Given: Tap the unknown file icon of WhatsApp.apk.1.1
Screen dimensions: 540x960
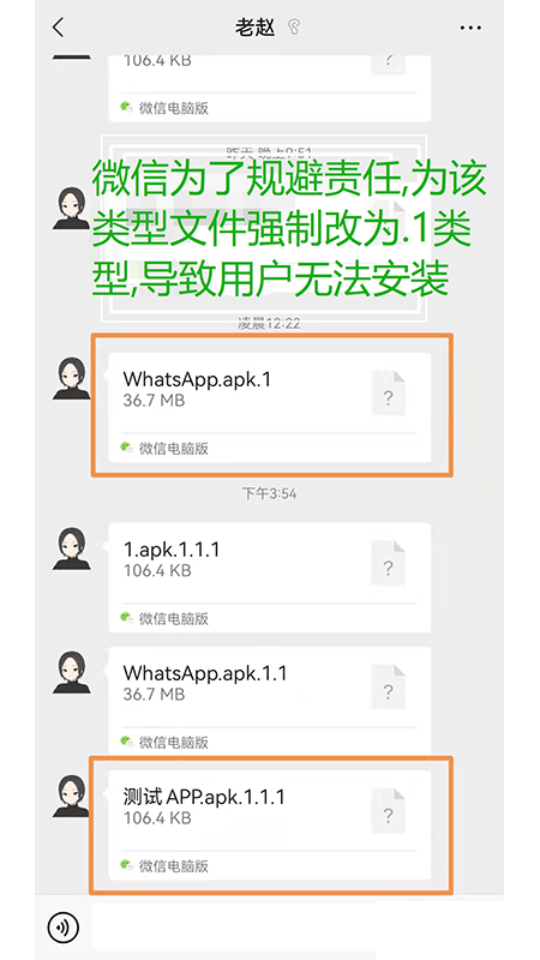Looking at the screenshot, I should point(388,687).
